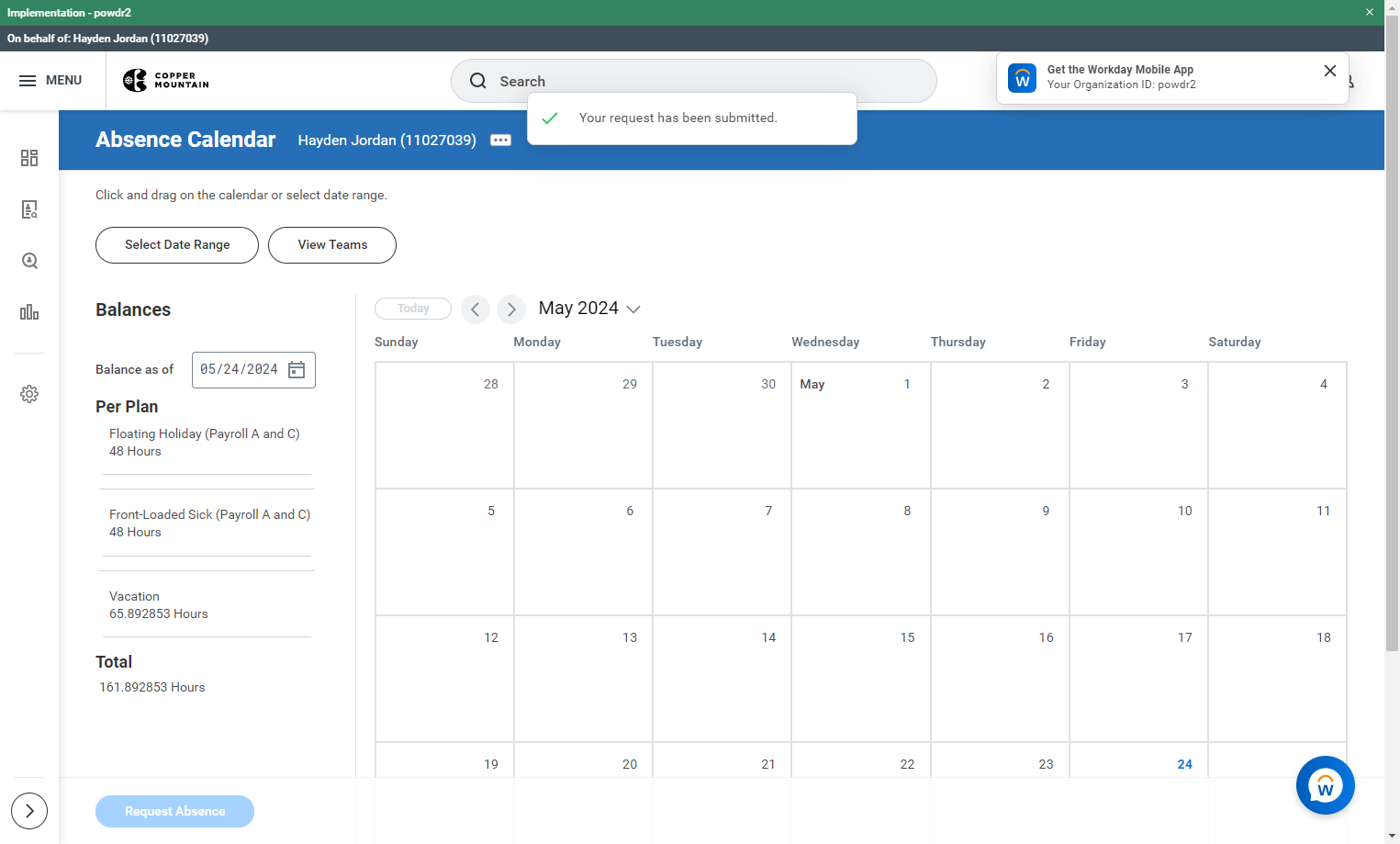Dismiss the Workday Mobile App banner
The height and width of the screenshot is (844, 1400).
1329,71
